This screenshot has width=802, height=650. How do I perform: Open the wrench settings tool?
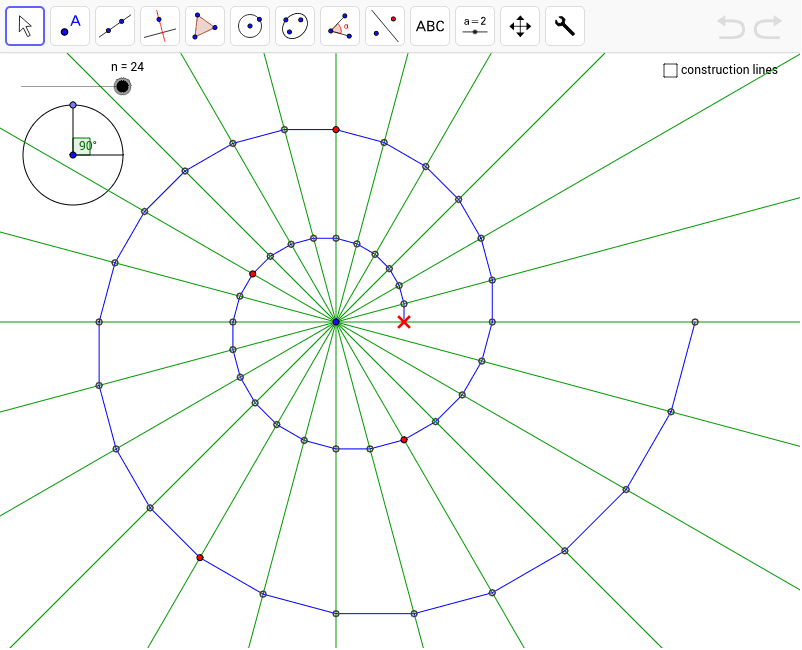coord(565,26)
